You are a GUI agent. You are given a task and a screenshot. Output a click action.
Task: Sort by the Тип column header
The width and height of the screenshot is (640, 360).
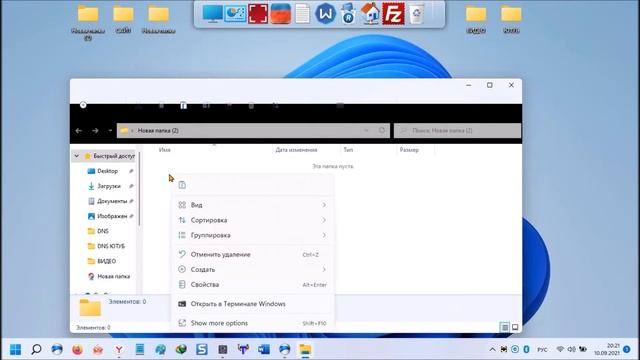pyautogui.click(x=348, y=150)
